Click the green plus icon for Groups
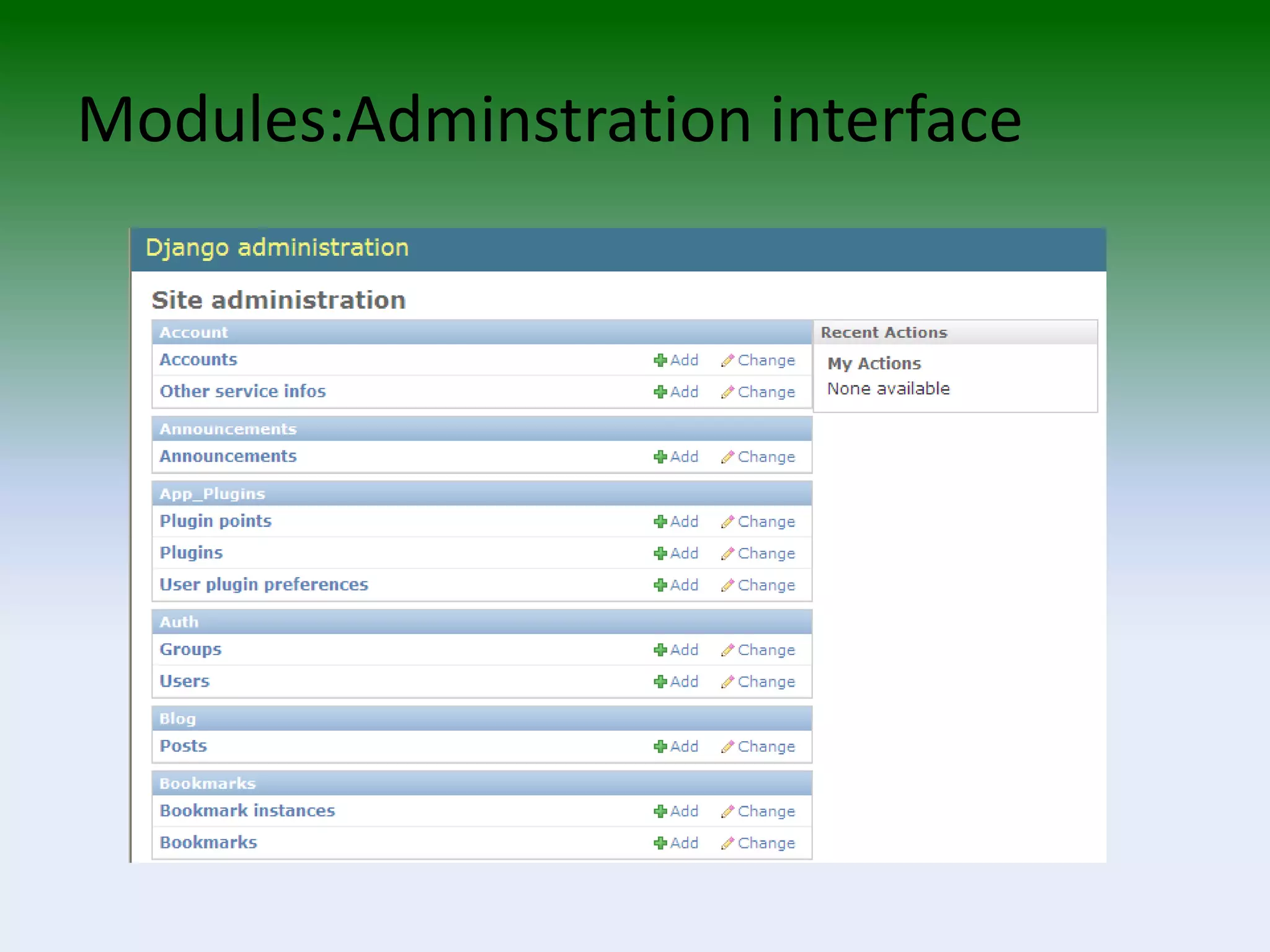The height and width of the screenshot is (952, 1270). point(660,650)
